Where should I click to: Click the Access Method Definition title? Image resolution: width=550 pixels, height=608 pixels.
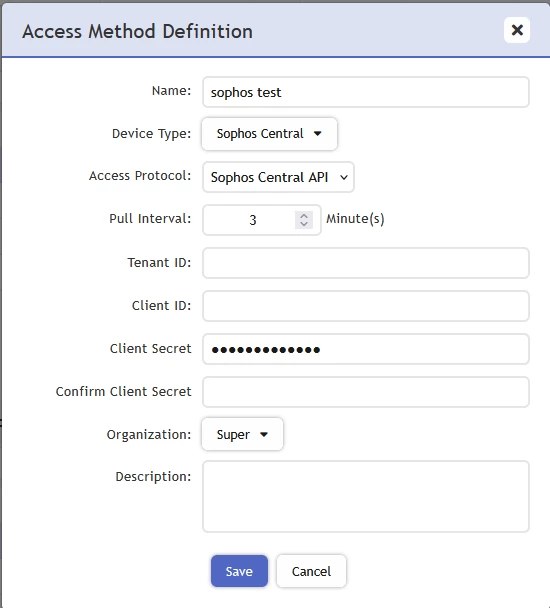pyautogui.click(x=137, y=31)
